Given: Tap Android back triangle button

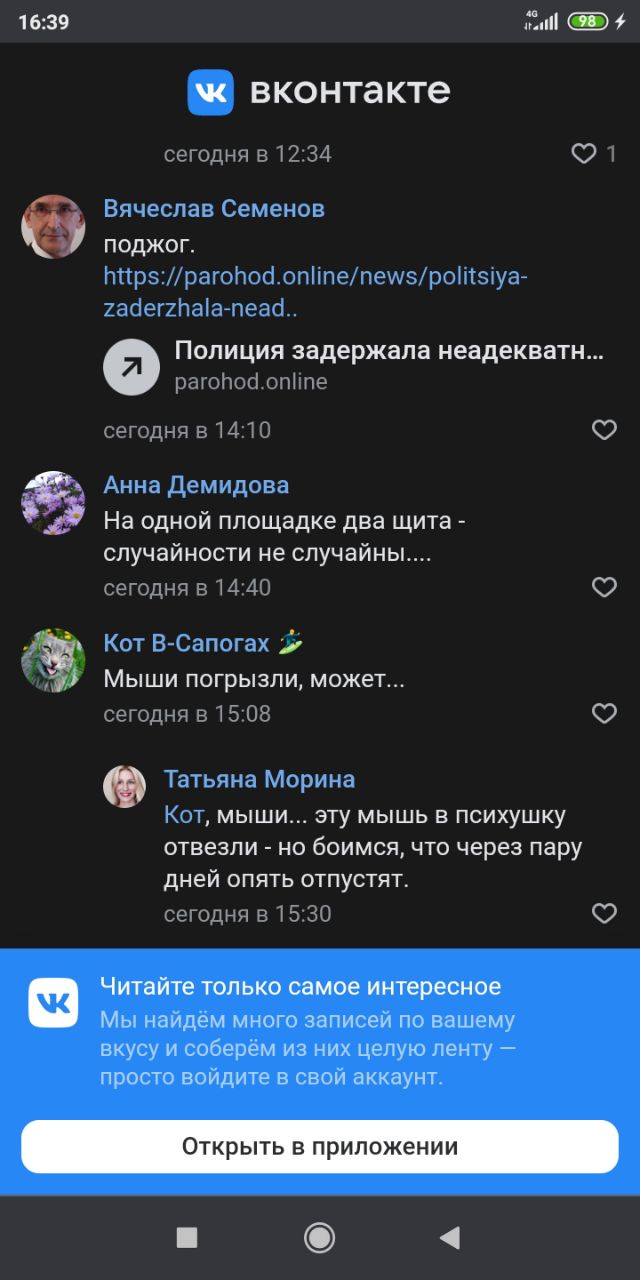Looking at the screenshot, I should click(450, 1238).
